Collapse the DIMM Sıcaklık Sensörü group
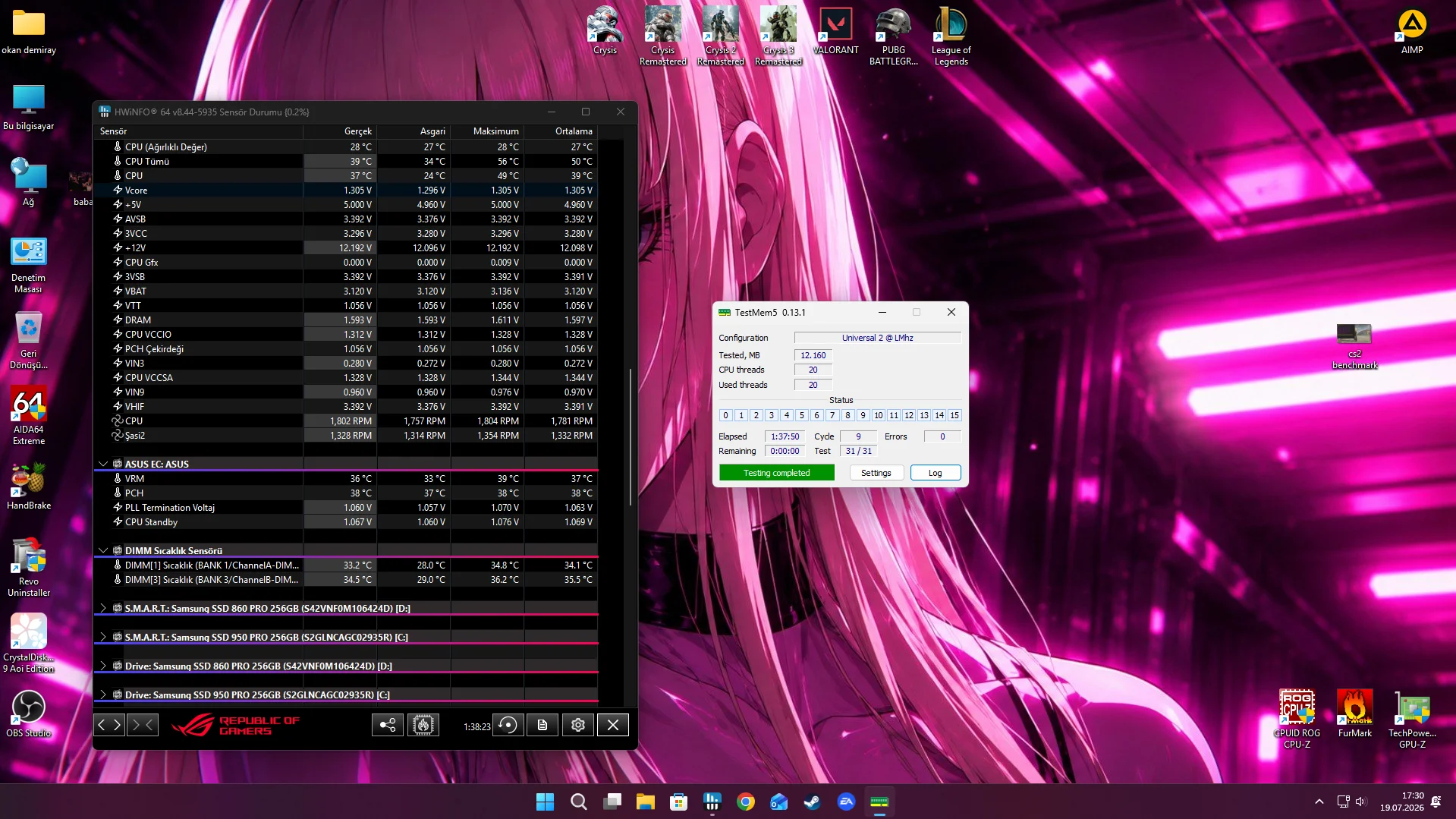 pos(103,550)
